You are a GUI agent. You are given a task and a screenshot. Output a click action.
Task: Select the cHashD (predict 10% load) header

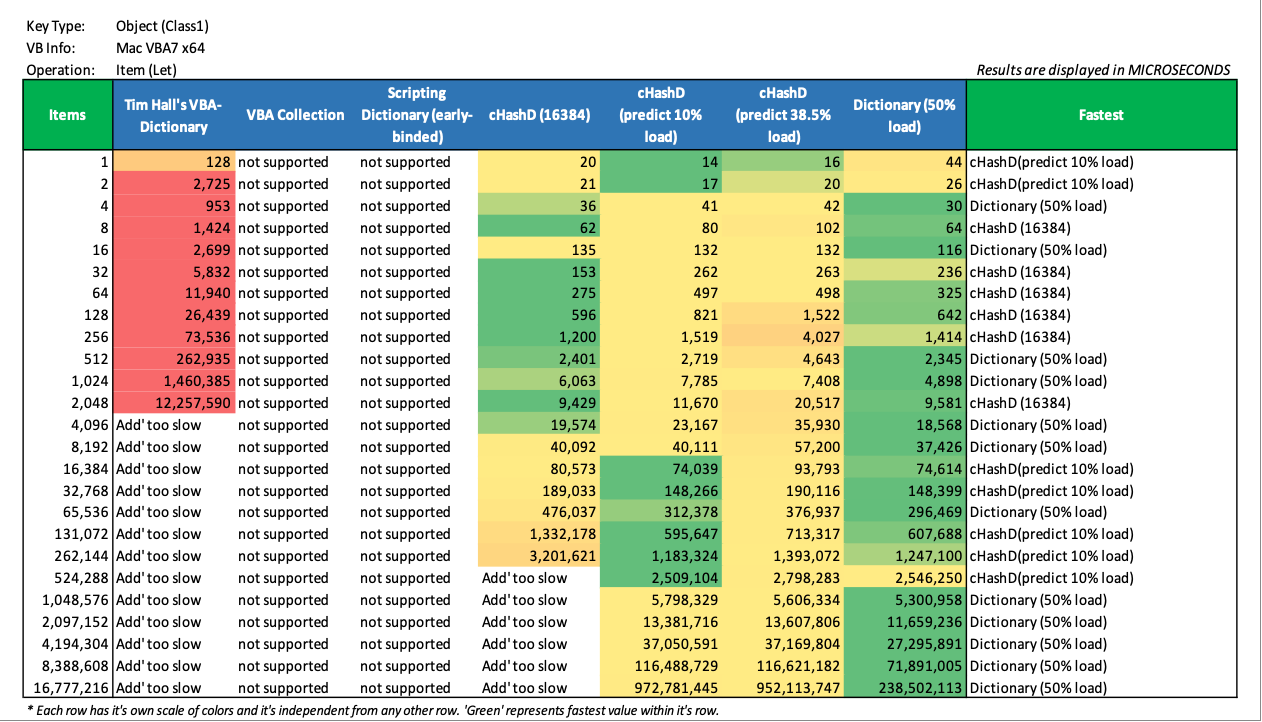660,115
